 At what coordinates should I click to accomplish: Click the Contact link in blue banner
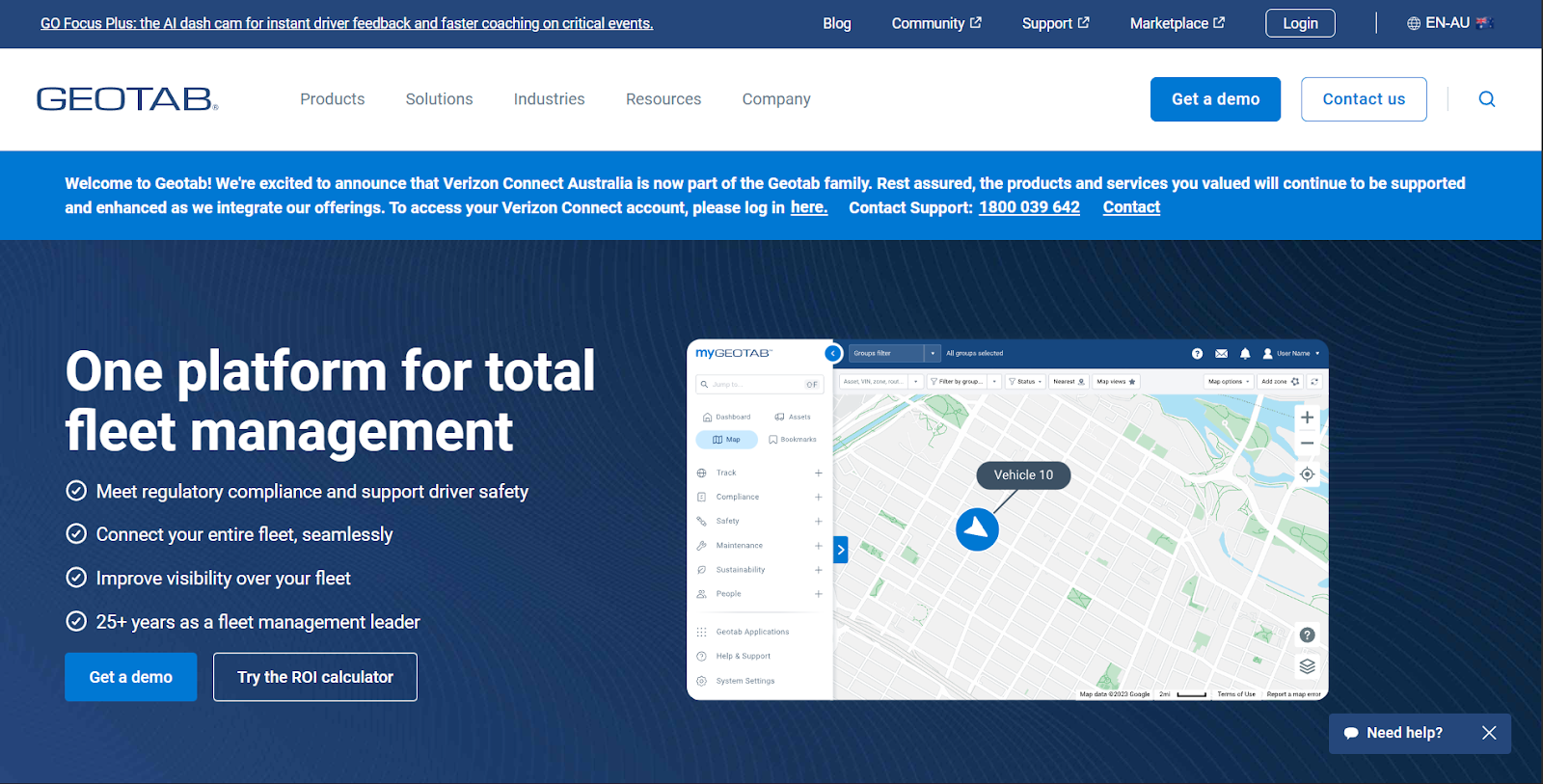pos(1131,207)
